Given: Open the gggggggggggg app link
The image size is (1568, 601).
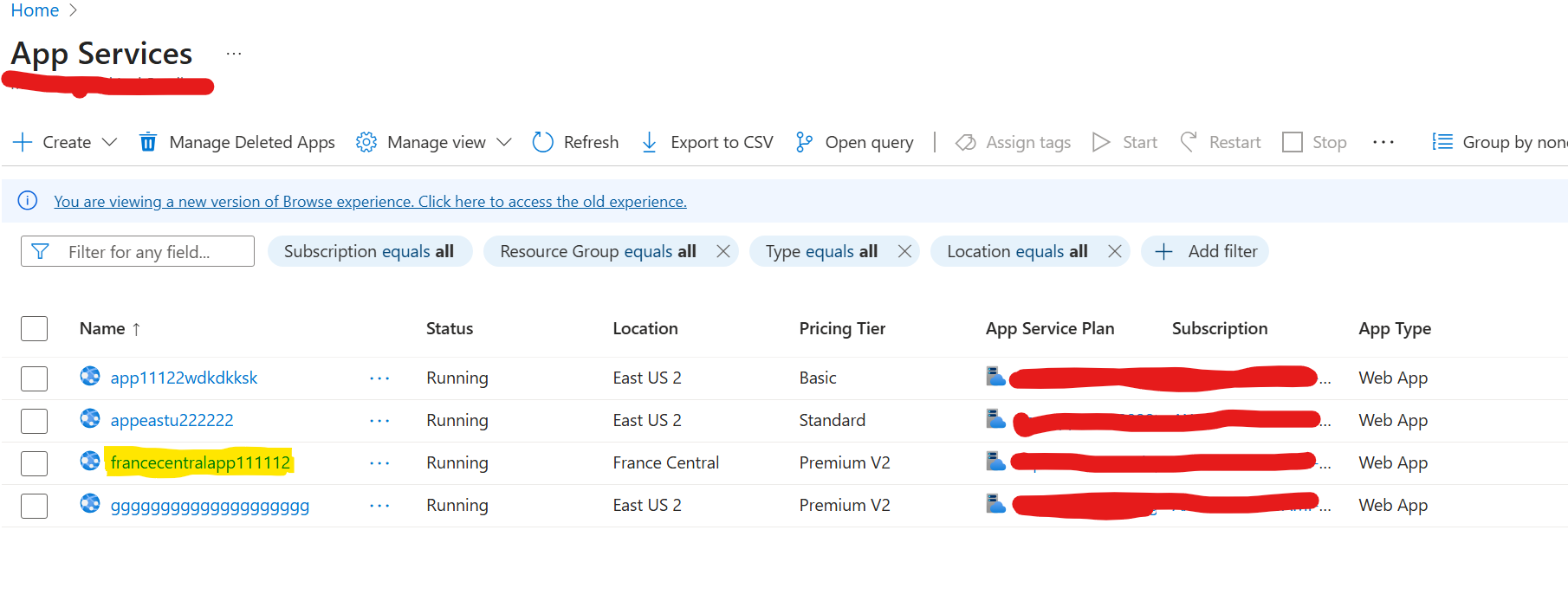Looking at the screenshot, I should coord(210,506).
